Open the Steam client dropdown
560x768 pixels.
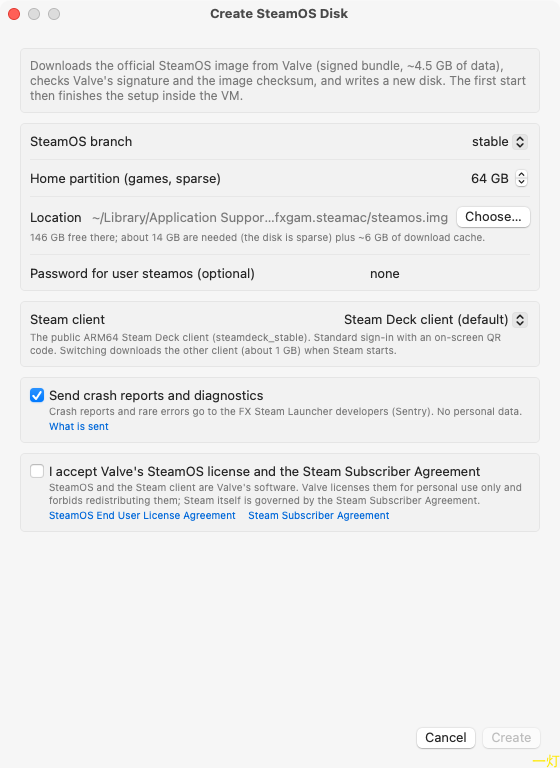436,320
